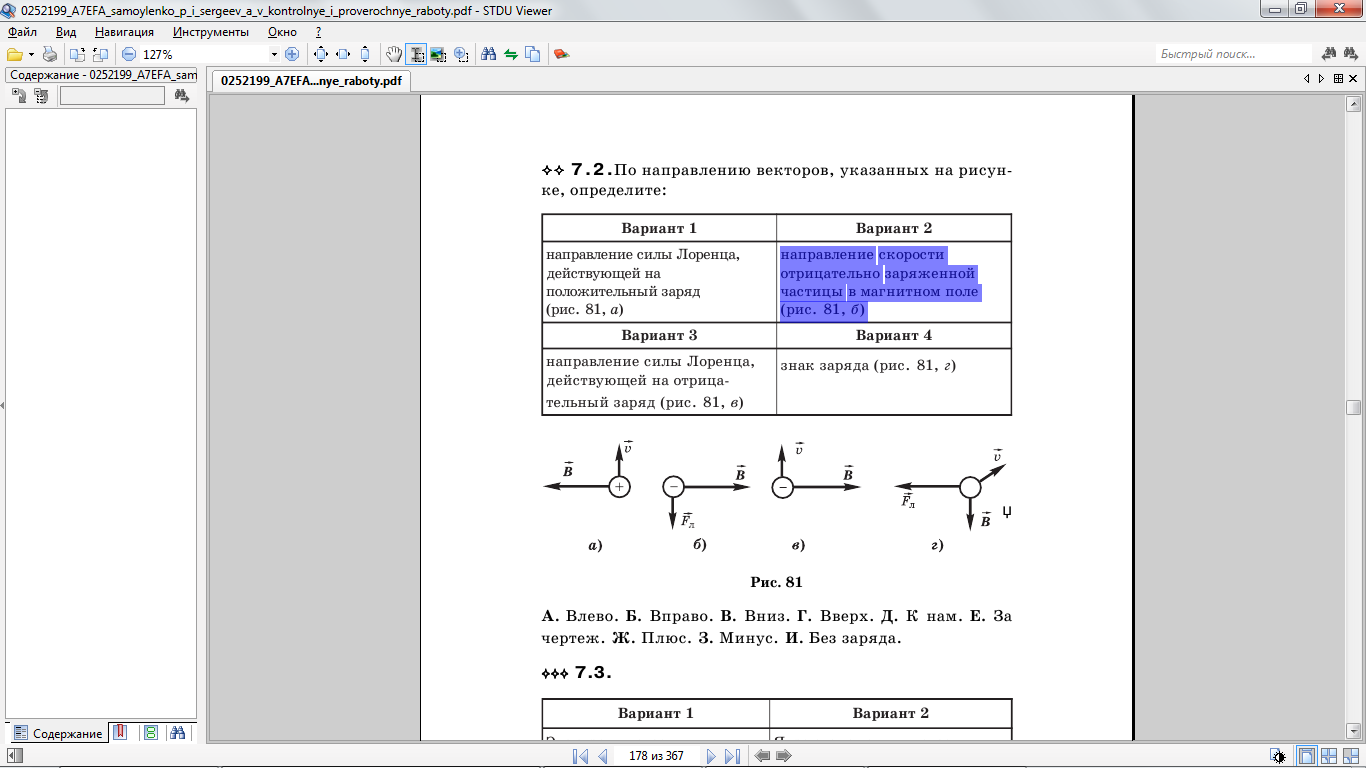Select the fit width icon

tap(343, 54)
